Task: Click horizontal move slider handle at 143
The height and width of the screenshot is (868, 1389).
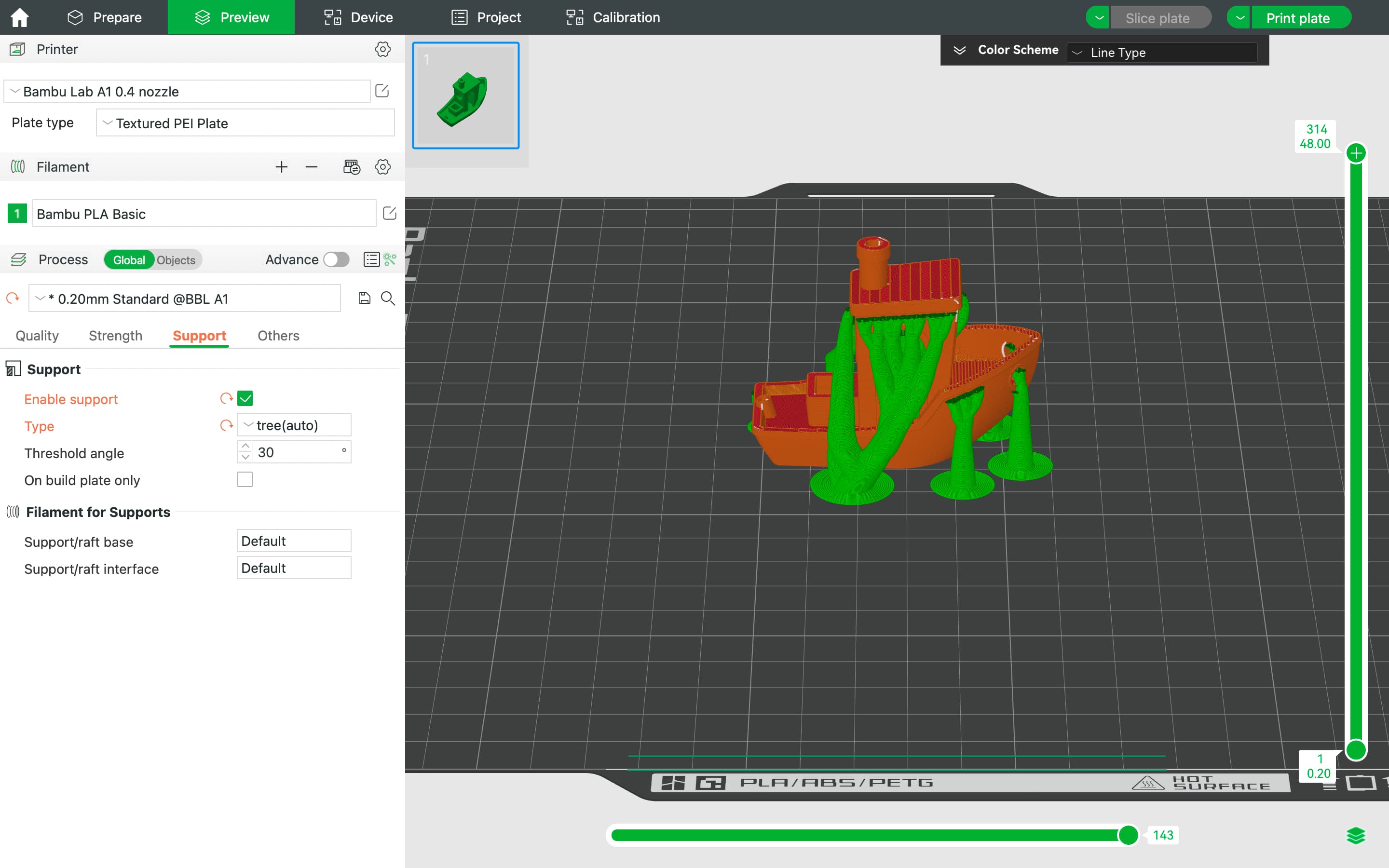Action: click(x=1129, y=835)
